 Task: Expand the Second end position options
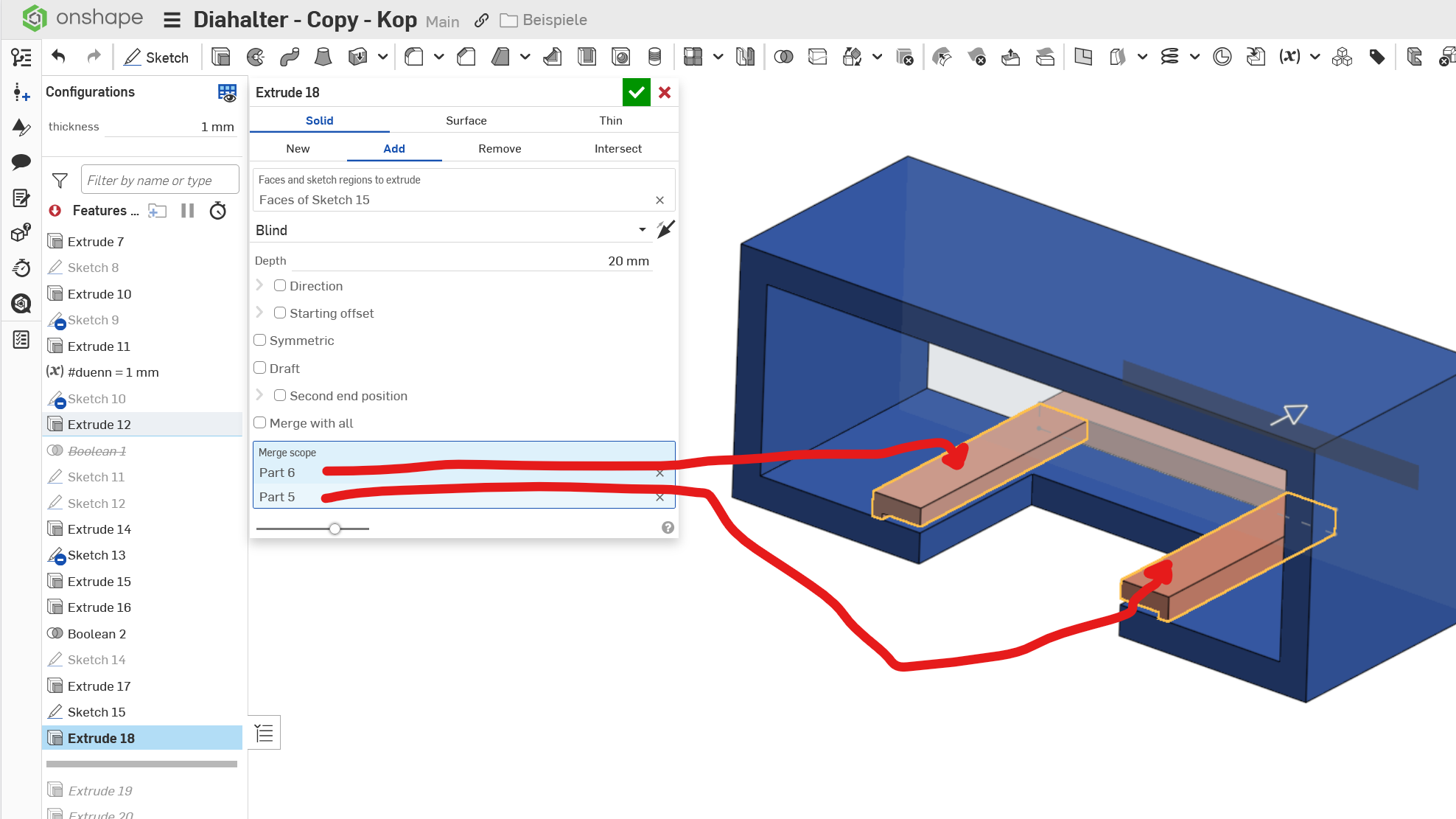[x=259, y=396]
